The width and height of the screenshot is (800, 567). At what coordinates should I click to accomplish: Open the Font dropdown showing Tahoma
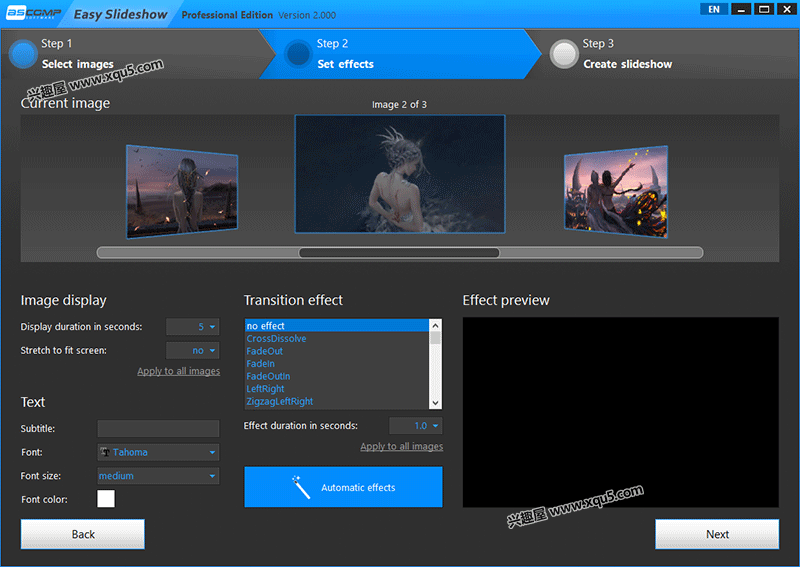point(158,452)
